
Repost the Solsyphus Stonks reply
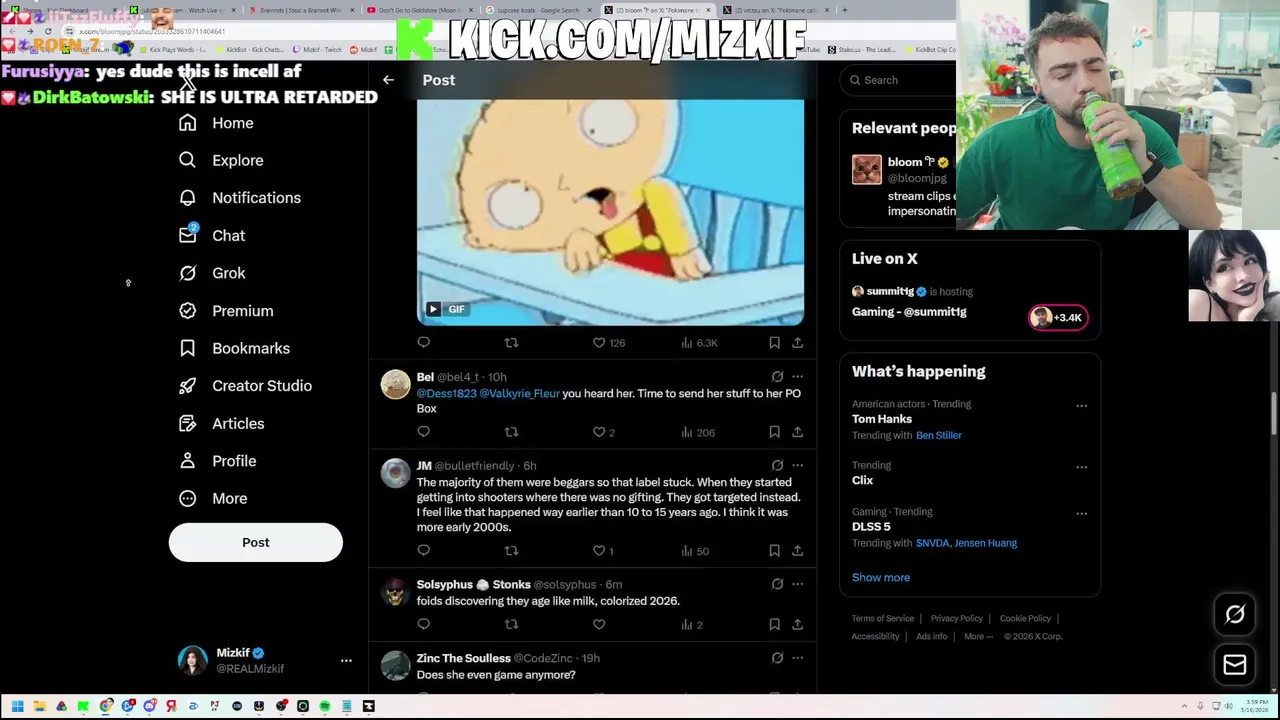pyautogui.click(x=511, y=624)
